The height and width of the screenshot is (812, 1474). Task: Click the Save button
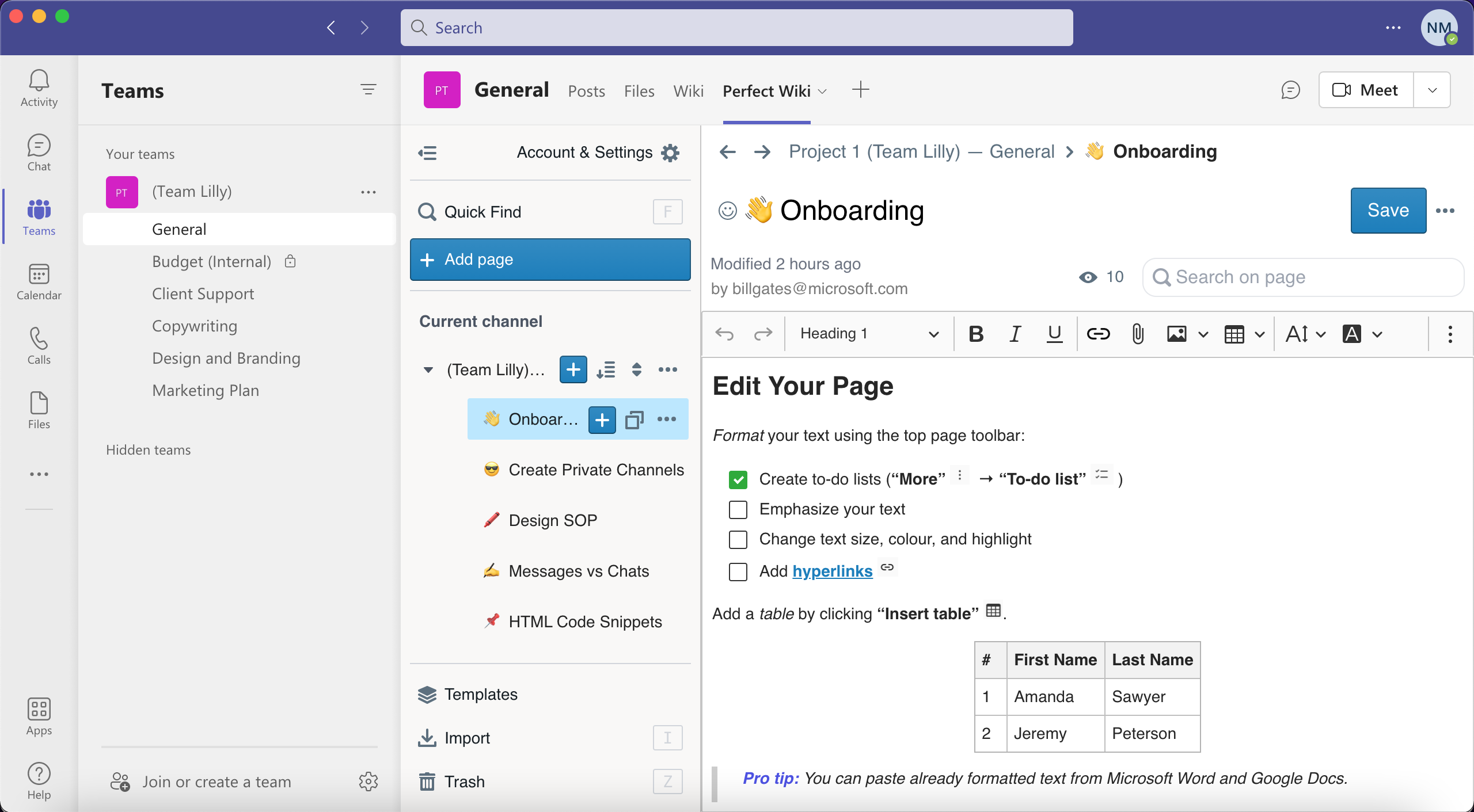point(1388,211)
